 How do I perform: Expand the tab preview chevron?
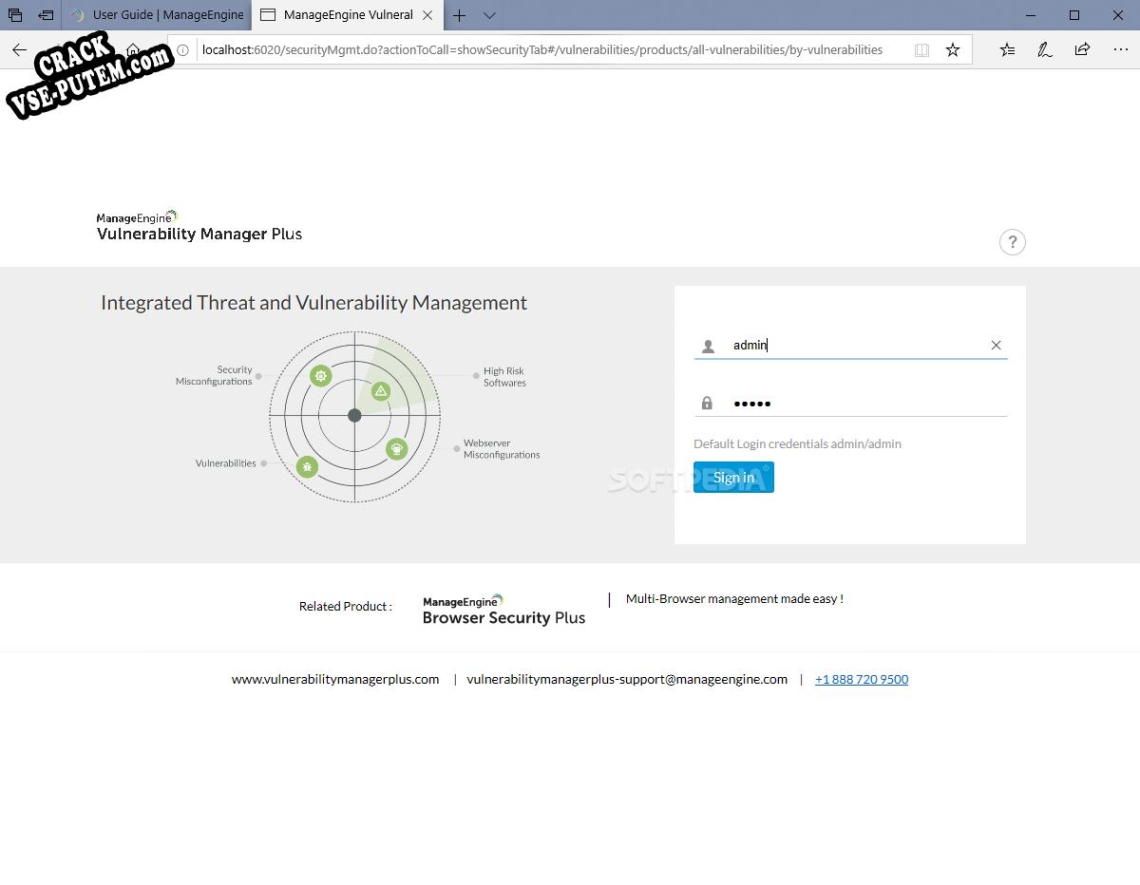coord(489,15)
